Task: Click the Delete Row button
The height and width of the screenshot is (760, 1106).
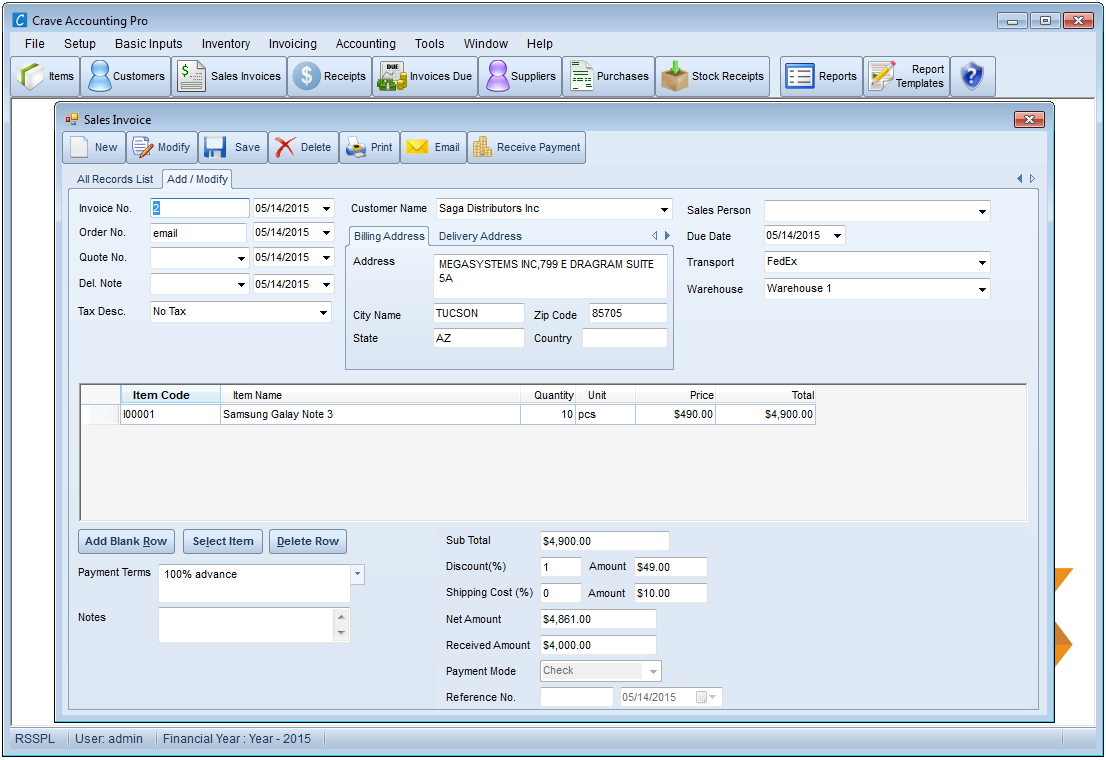Action: 308,542
